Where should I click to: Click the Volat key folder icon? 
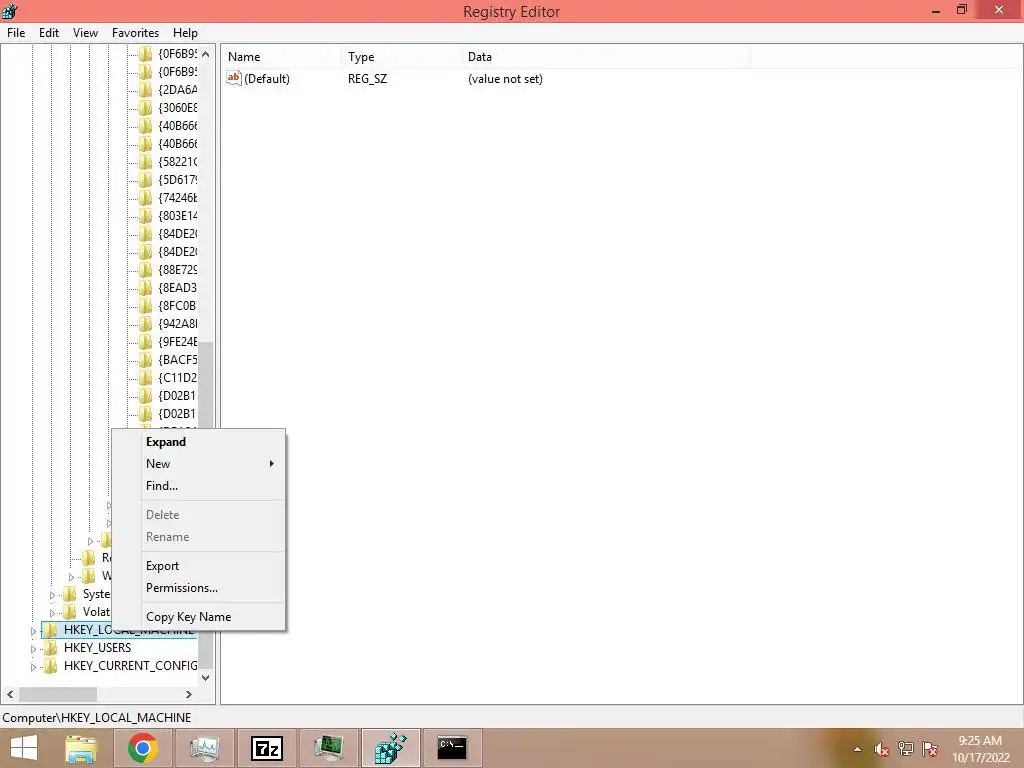(x=69, y=612)
